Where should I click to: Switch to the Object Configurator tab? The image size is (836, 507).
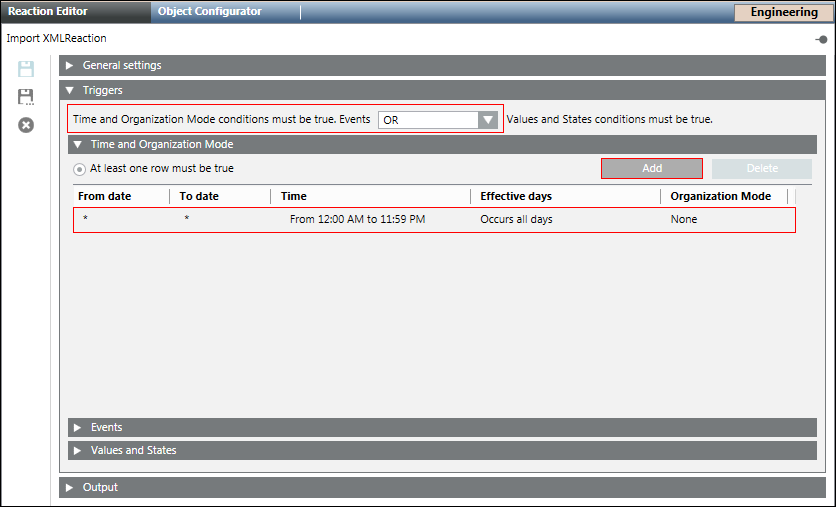click(x=209, y=12)
